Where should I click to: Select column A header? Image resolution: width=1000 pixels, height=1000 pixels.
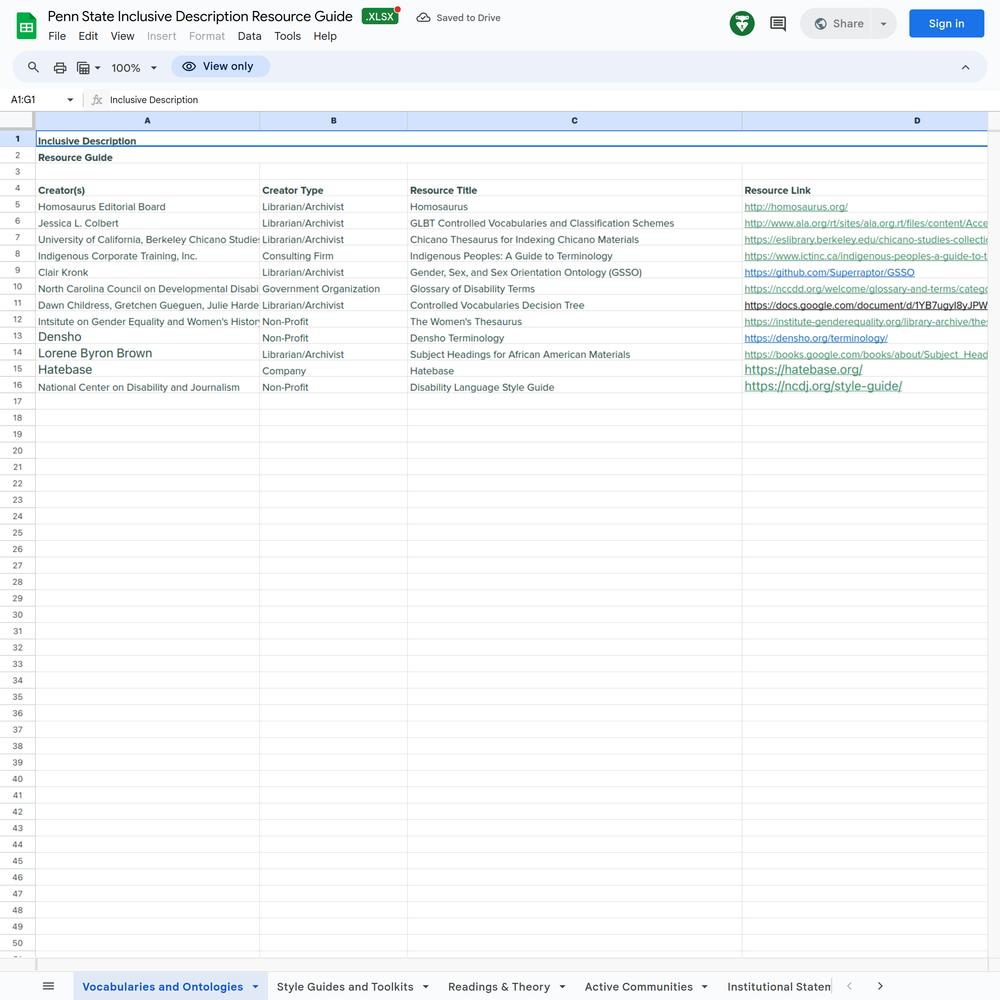coord(147,121)
